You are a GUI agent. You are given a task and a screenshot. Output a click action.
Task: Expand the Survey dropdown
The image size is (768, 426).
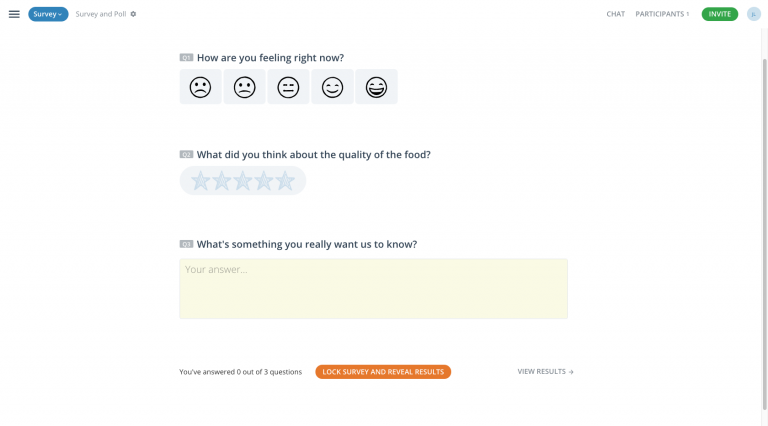tap(48, 14)
